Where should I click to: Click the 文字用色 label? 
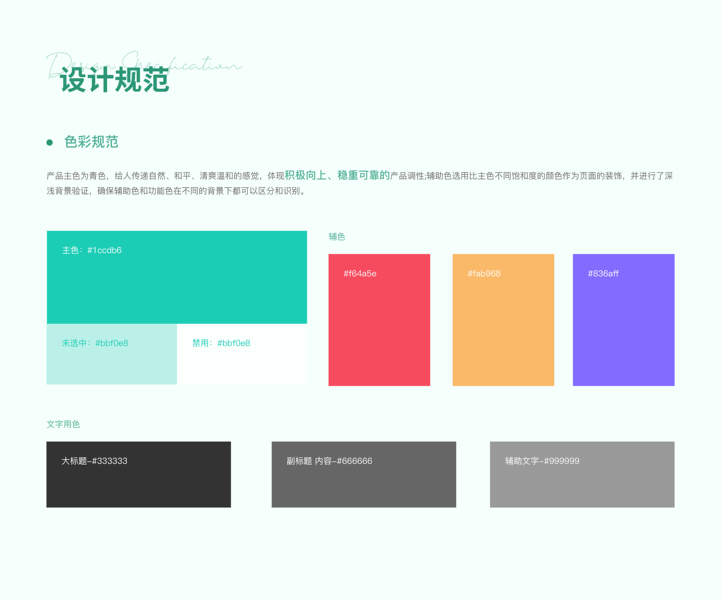click(x=63, y=424)
